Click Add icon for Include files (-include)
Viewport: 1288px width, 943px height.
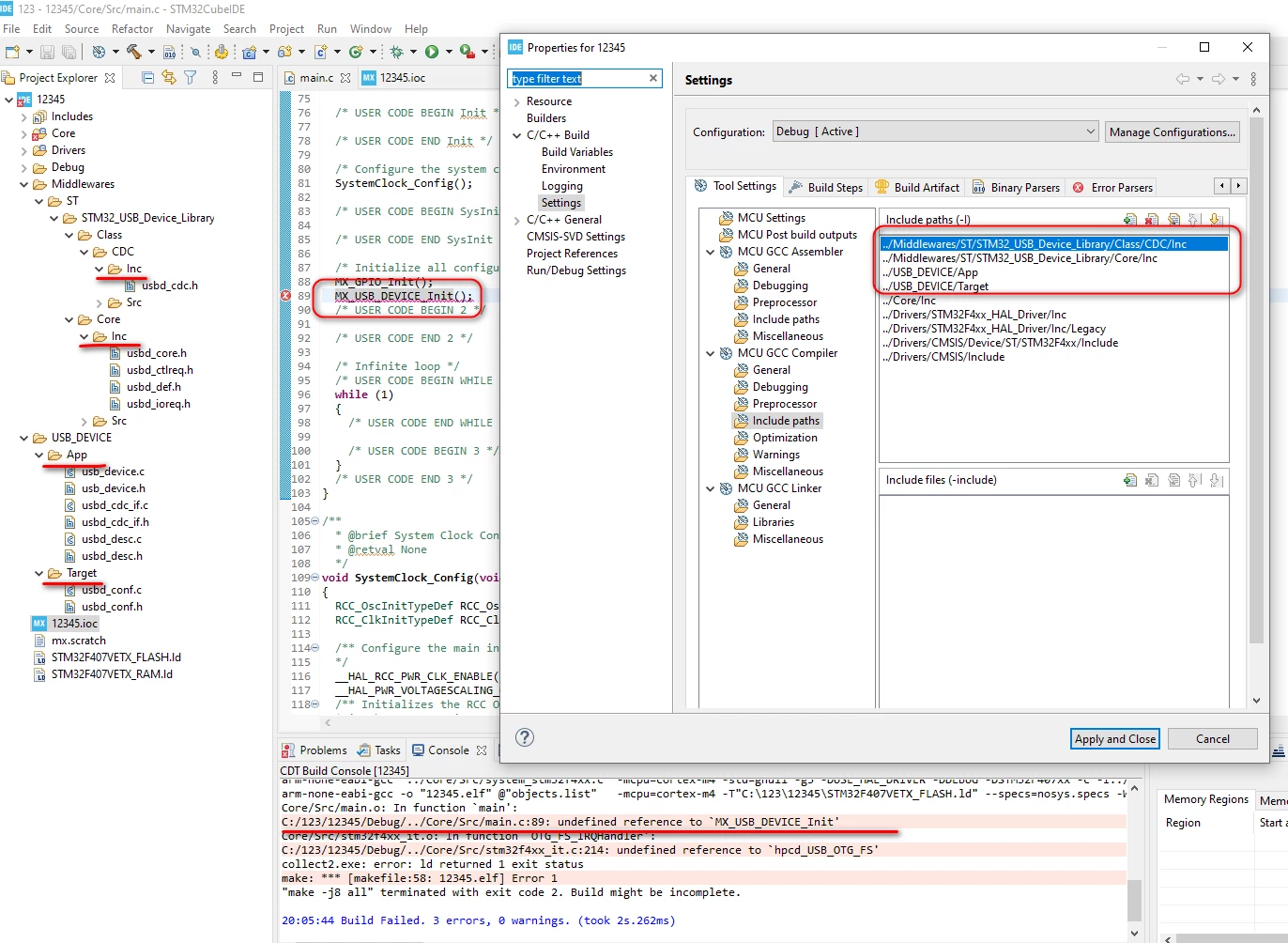(x=1130, y=480)
